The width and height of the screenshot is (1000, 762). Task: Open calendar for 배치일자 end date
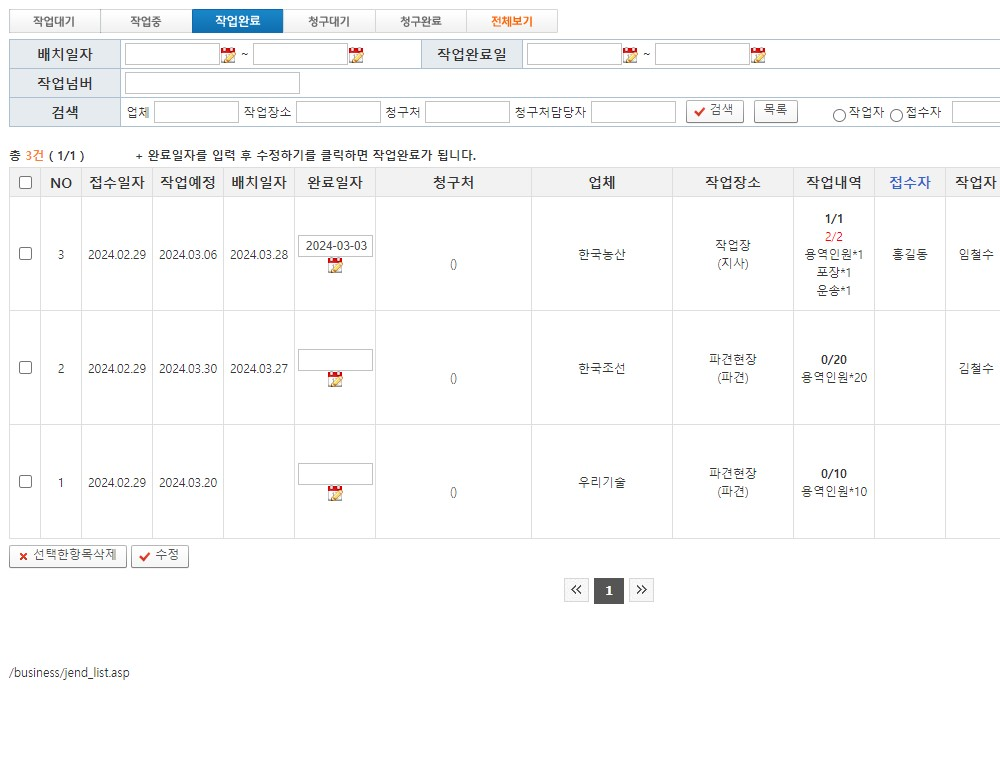[x=356, y=55]
